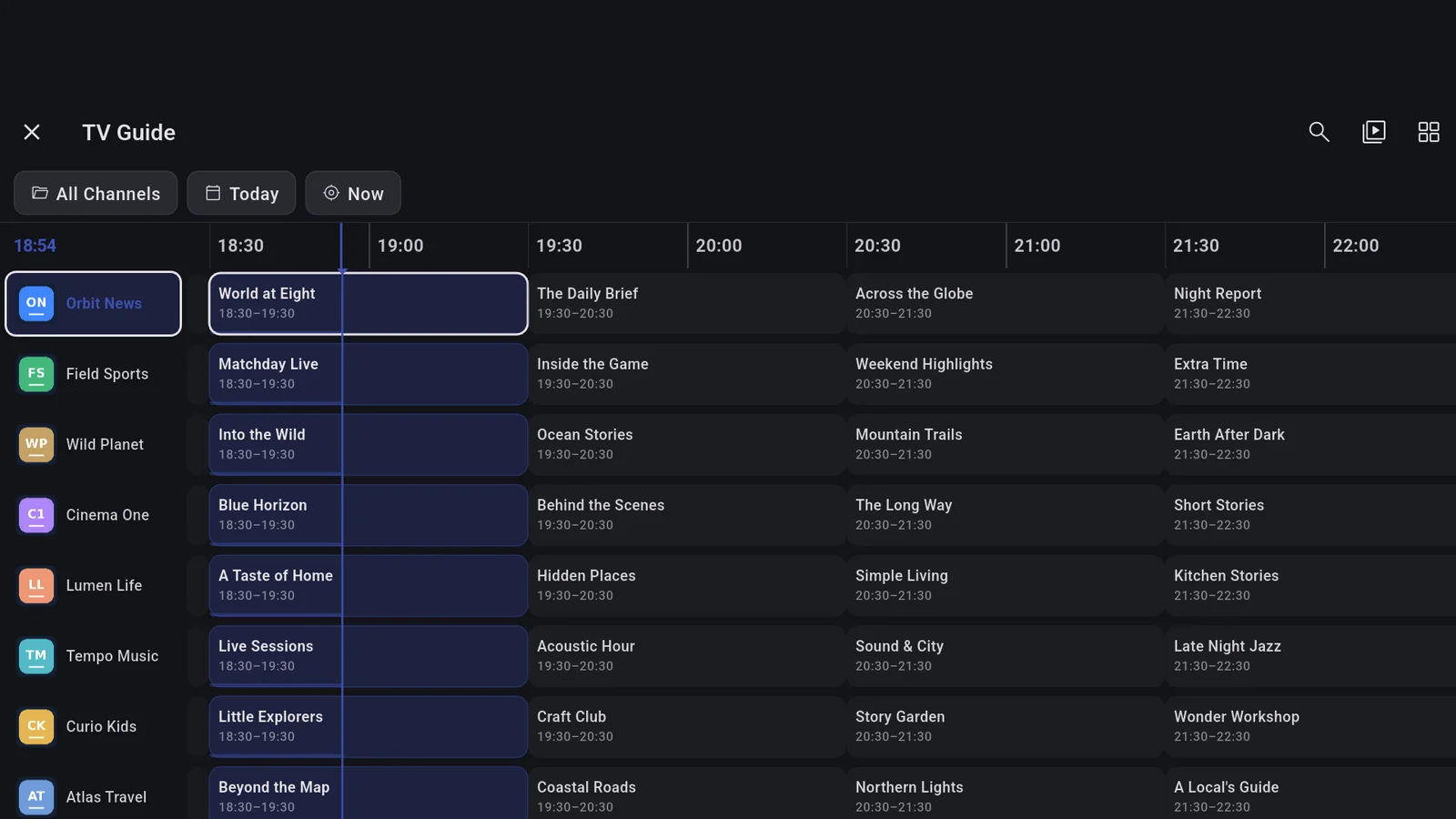
Task: Close the TV Guide
Action: point(32,132)
